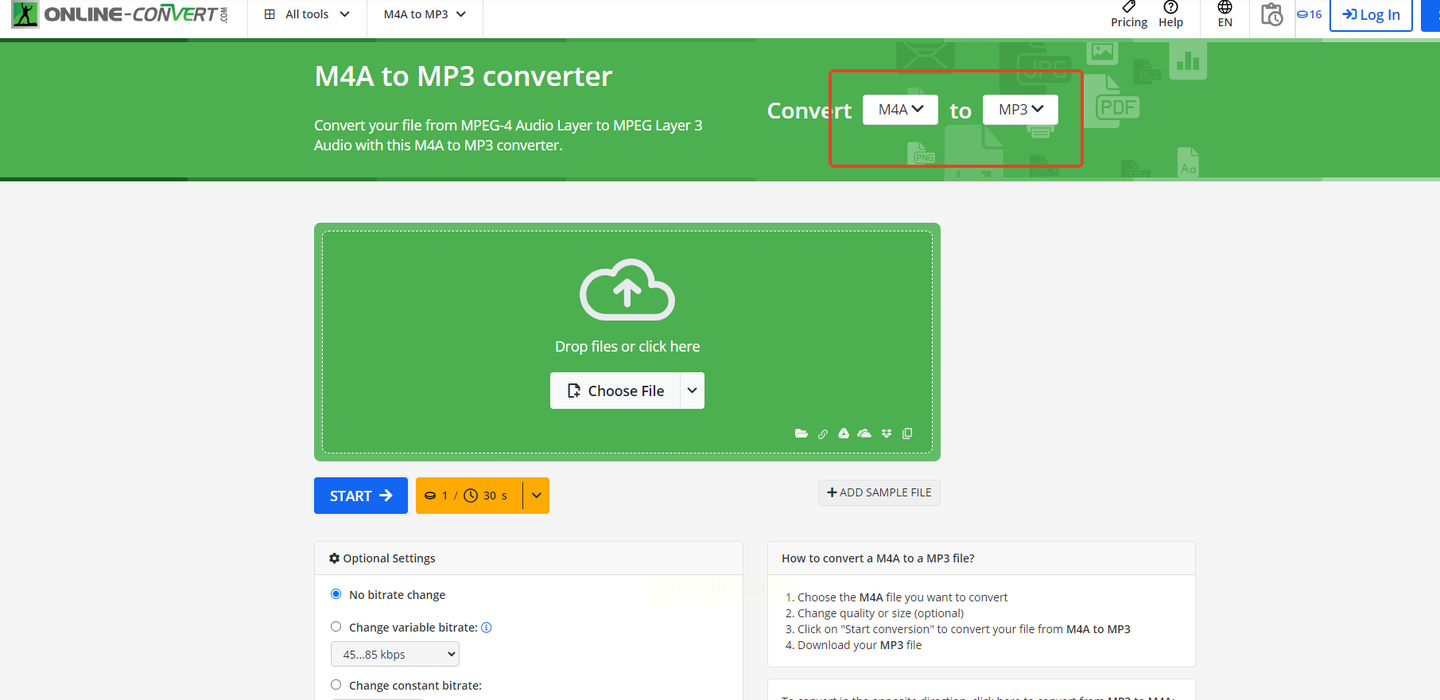The image size is (1440, 700).
Task: Change language via EN globe
Action: pyautogui.click(x=1225, y=14)
